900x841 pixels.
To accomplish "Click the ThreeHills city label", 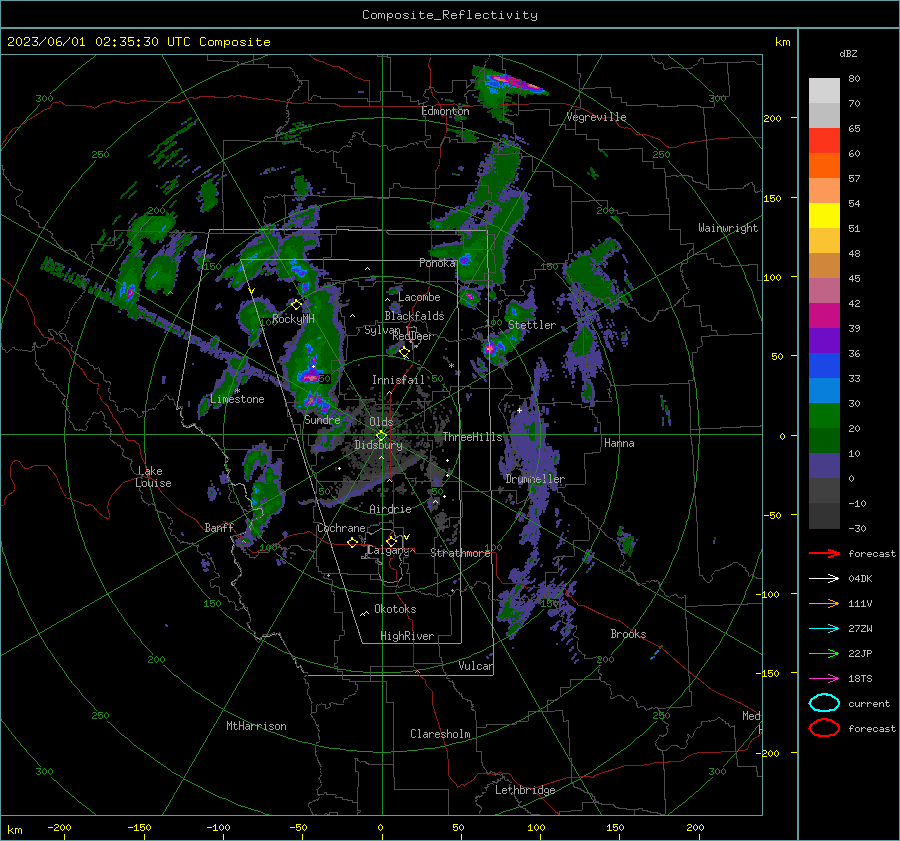I will [x=472, y=437].
